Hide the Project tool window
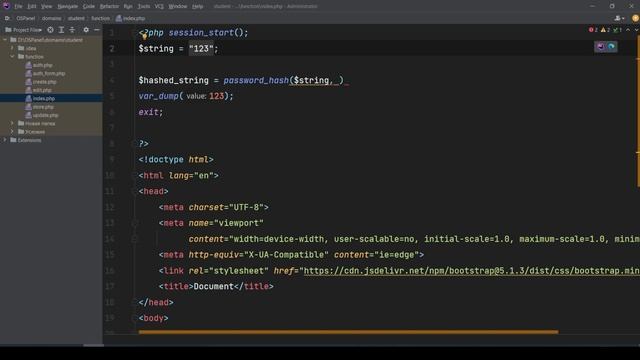 [x=97, y=30]
